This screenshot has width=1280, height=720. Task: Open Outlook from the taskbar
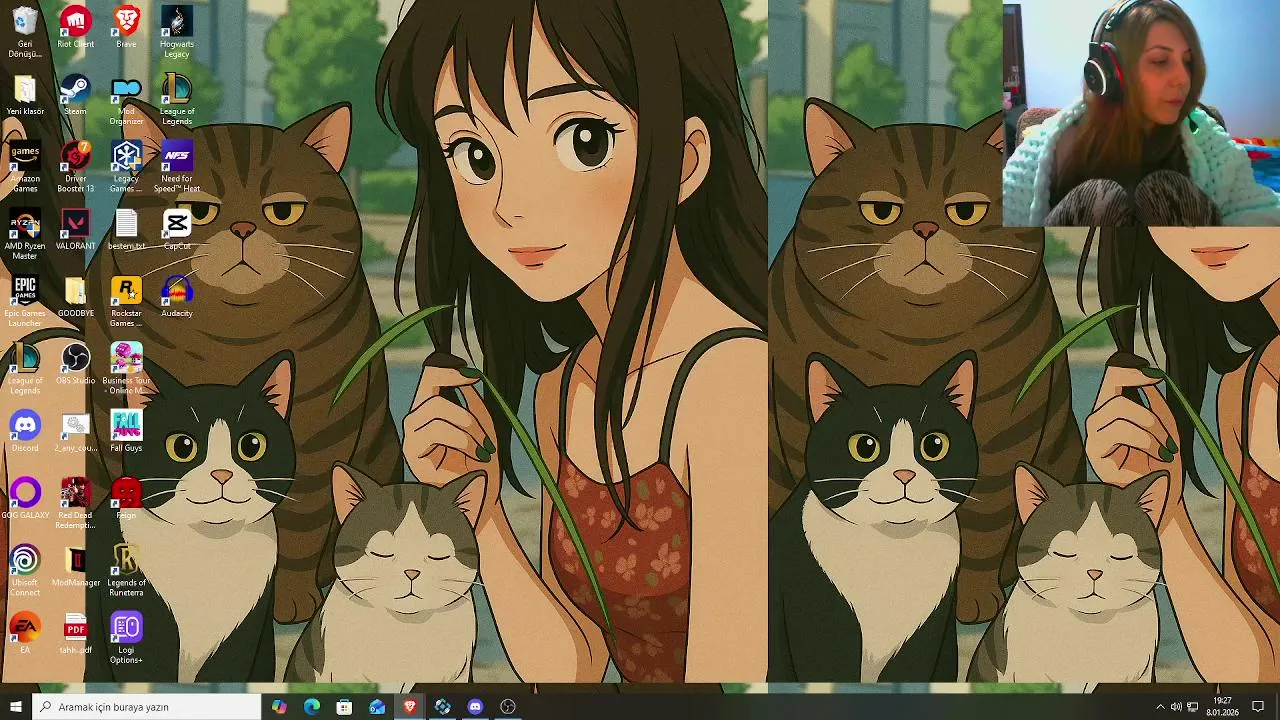click(377, 706)
